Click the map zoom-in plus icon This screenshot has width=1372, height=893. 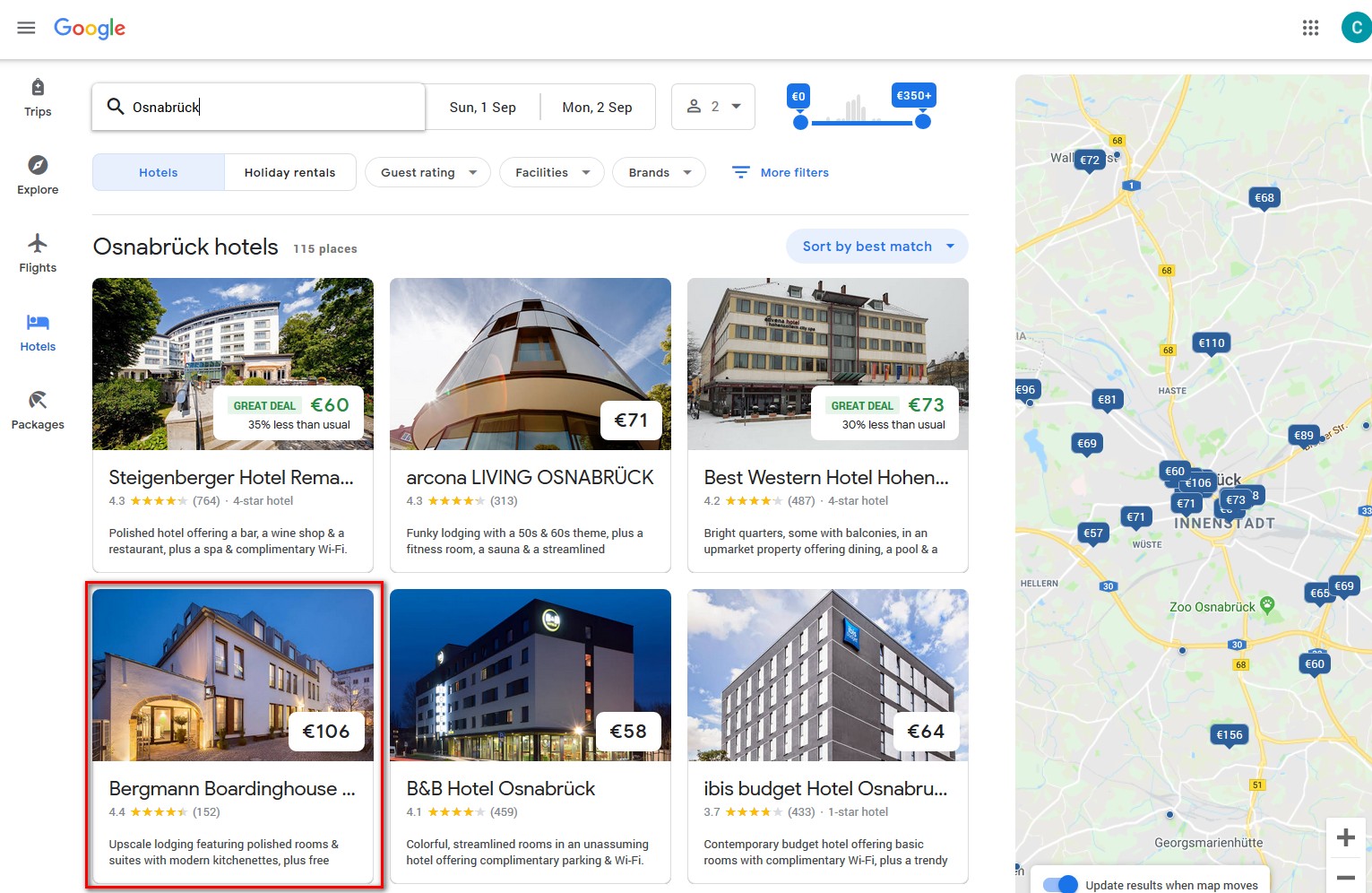1345,837
